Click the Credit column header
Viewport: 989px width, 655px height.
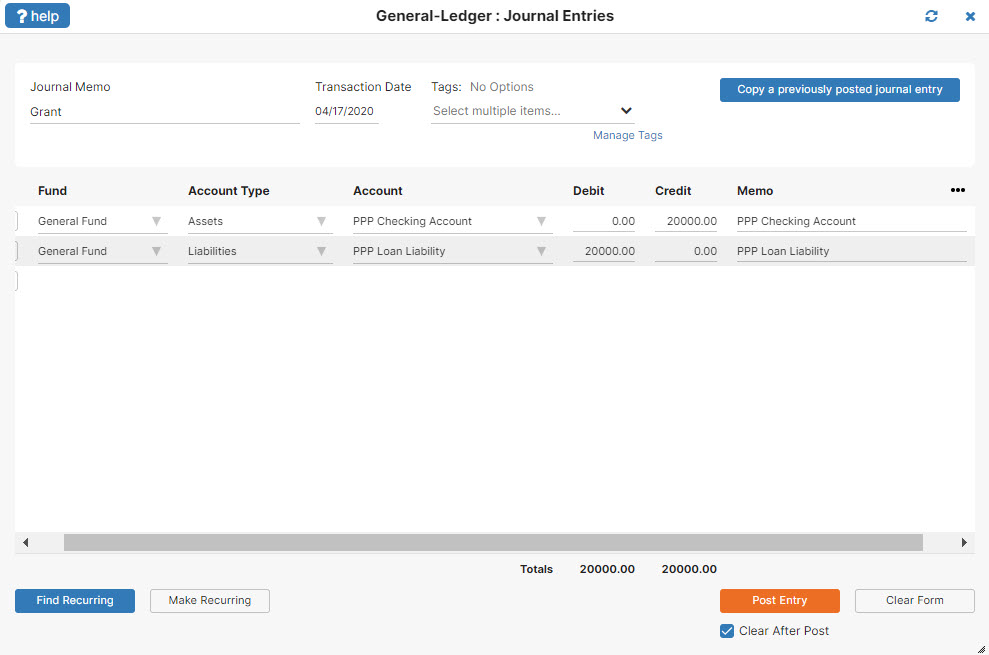click(x=673, y=191)
